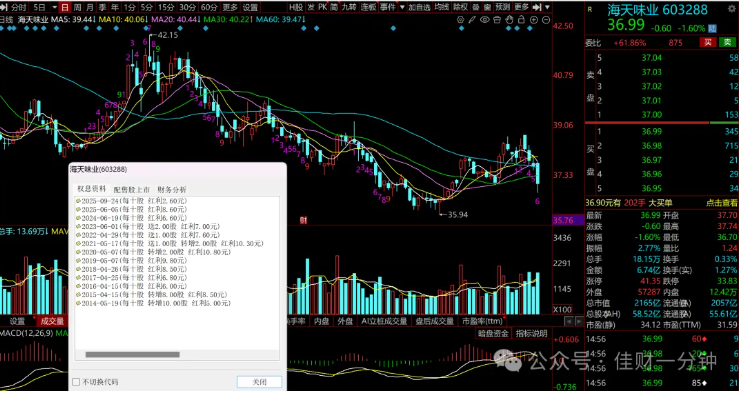
Task: Select the 周 weekly period button
Action: [x=77, y=8]
